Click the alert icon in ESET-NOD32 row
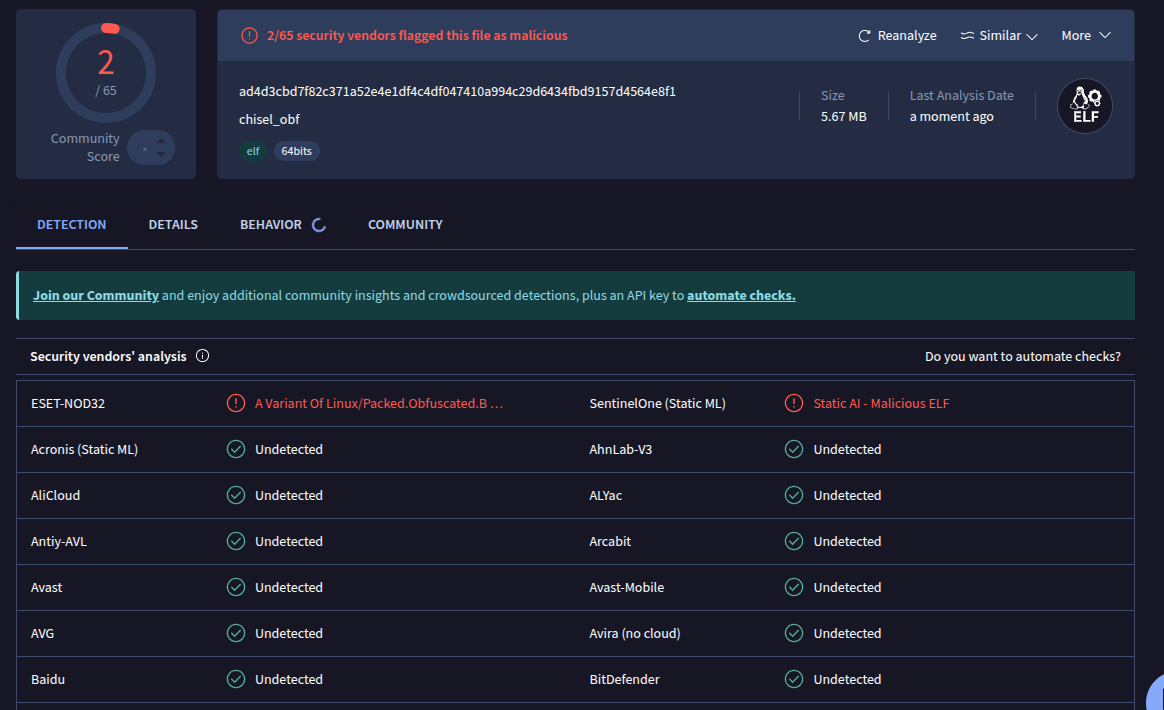This screenshot has width=1164, height=710. click(235, 403)
